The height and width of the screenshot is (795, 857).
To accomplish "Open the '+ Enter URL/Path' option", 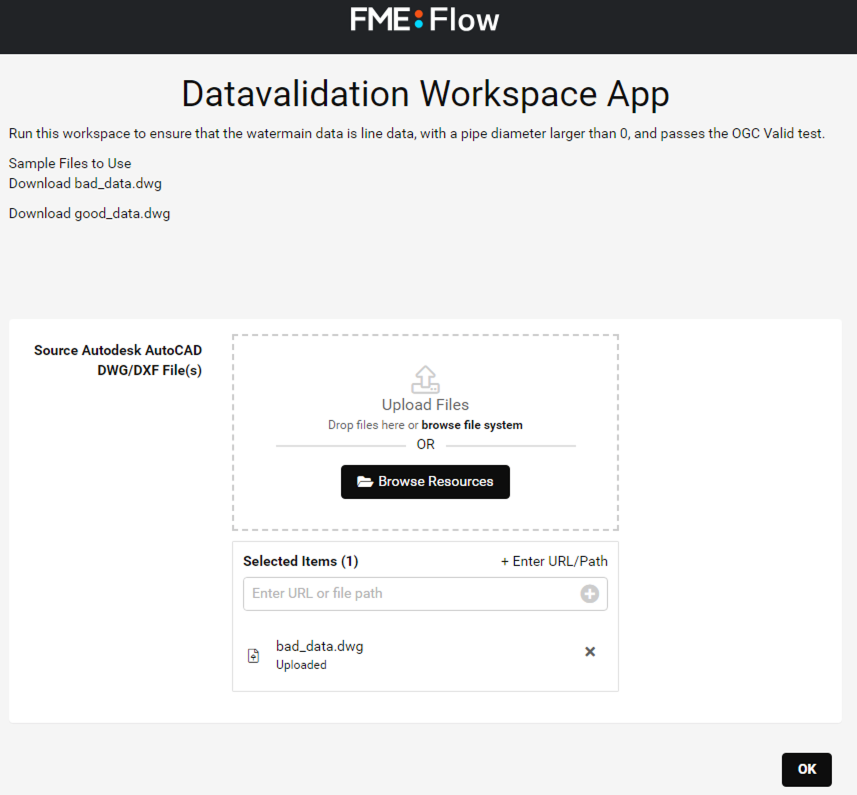I will pyautogui.click(x=554, y=561).
